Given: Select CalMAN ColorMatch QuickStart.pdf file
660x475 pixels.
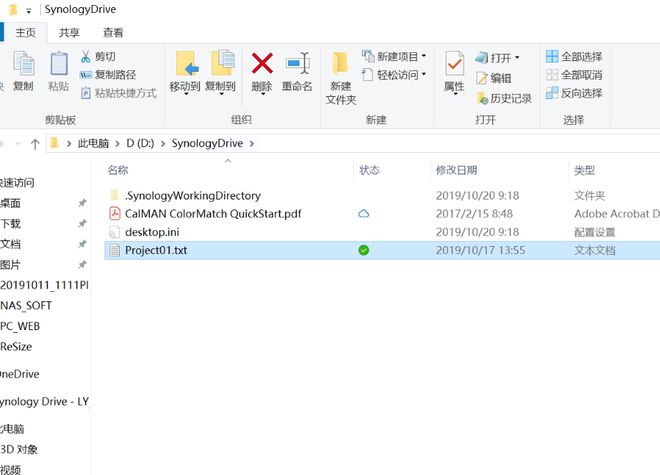Looking at the screenshot, I should pyautogui.click(x=213, y=214).
